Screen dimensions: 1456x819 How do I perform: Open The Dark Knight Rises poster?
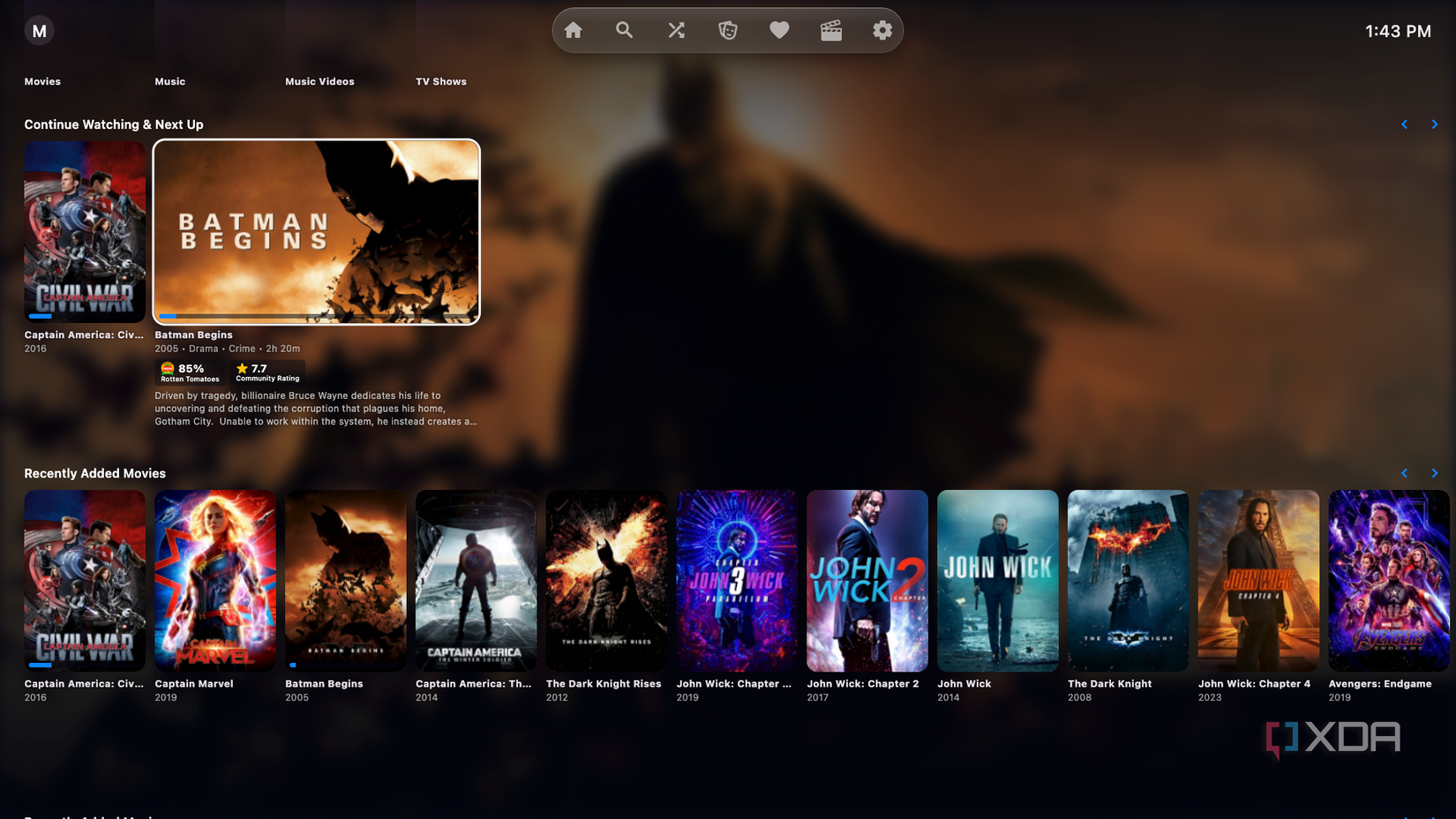607,581
